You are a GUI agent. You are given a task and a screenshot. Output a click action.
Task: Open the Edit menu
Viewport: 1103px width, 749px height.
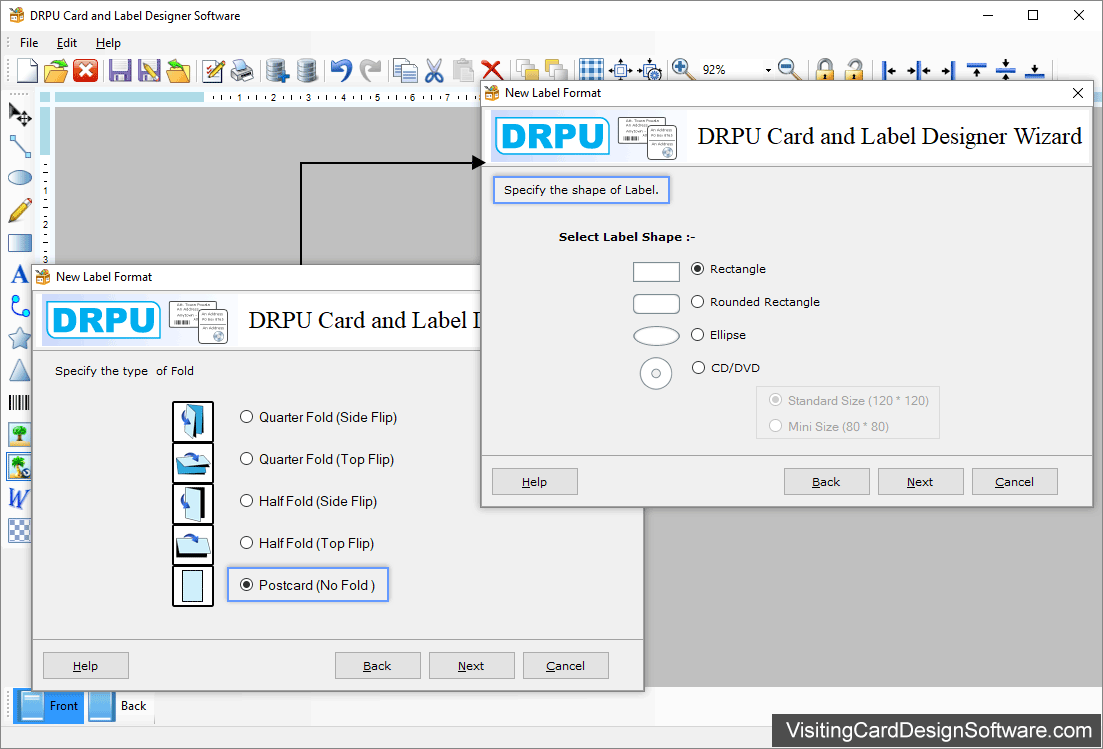pos(67,43)
